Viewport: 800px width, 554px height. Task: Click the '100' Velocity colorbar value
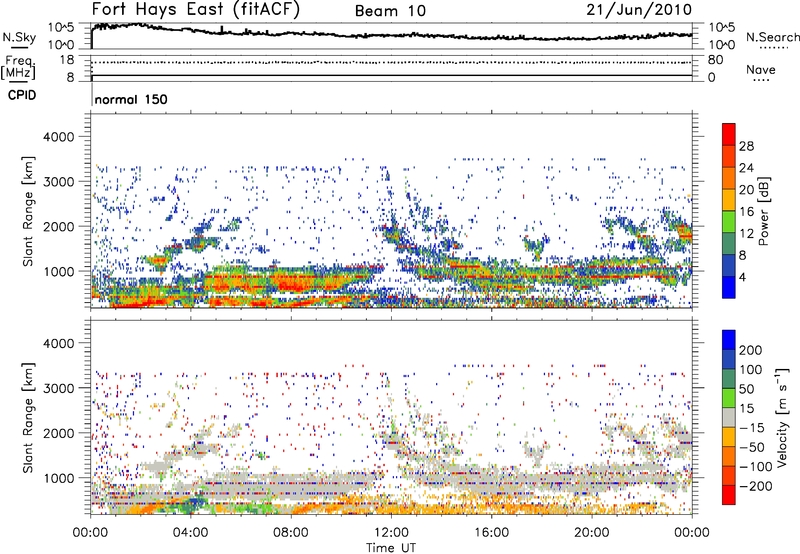[x=751, y=369]
